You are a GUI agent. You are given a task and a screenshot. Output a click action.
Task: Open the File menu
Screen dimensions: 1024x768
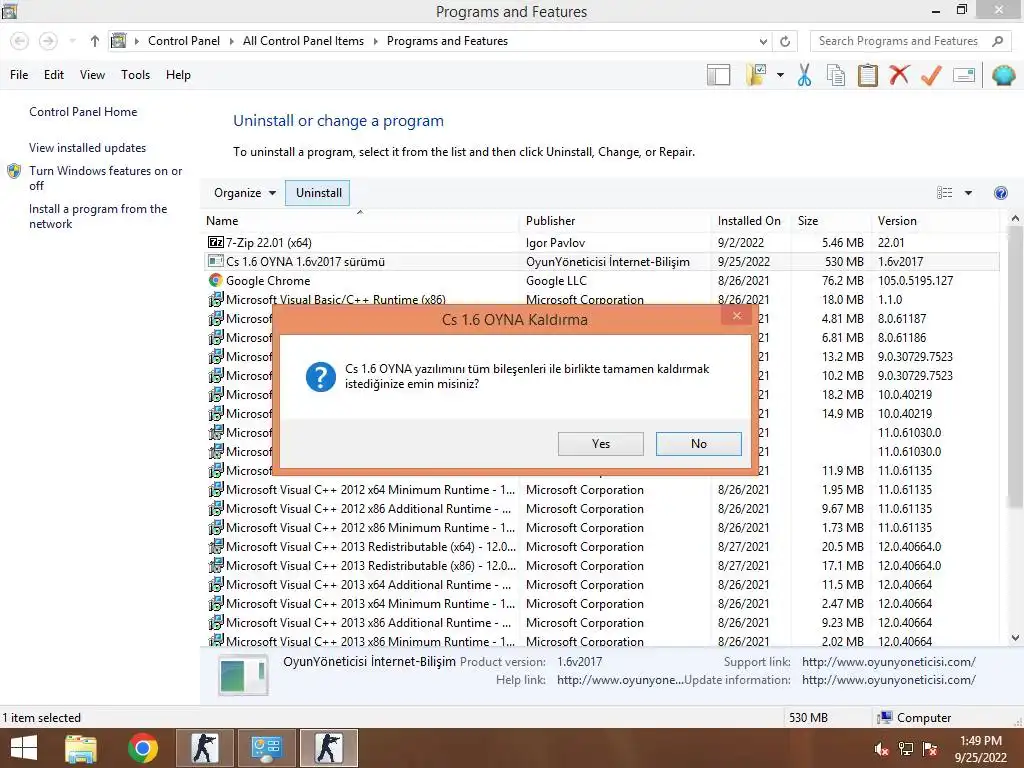point(19,75)
